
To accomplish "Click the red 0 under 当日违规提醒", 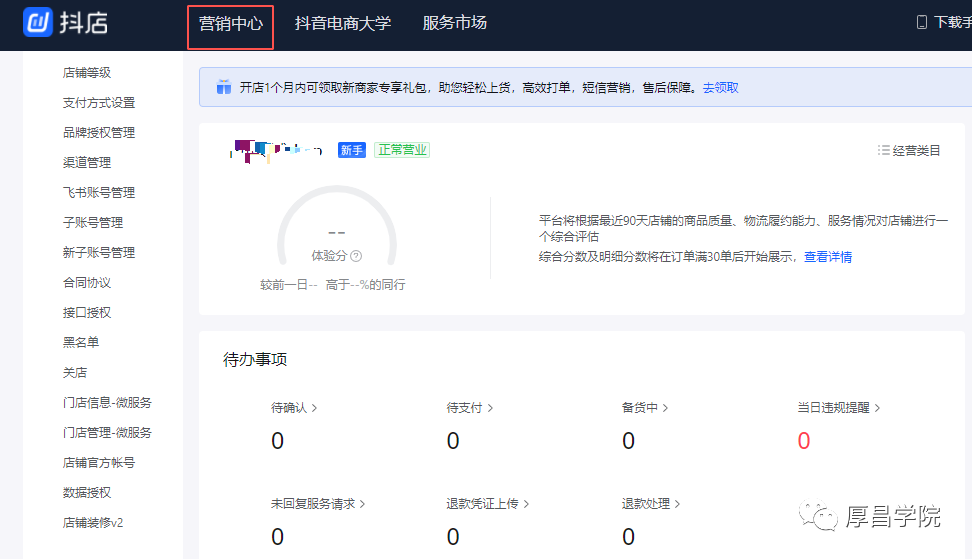I will click(x=804, y=441).
